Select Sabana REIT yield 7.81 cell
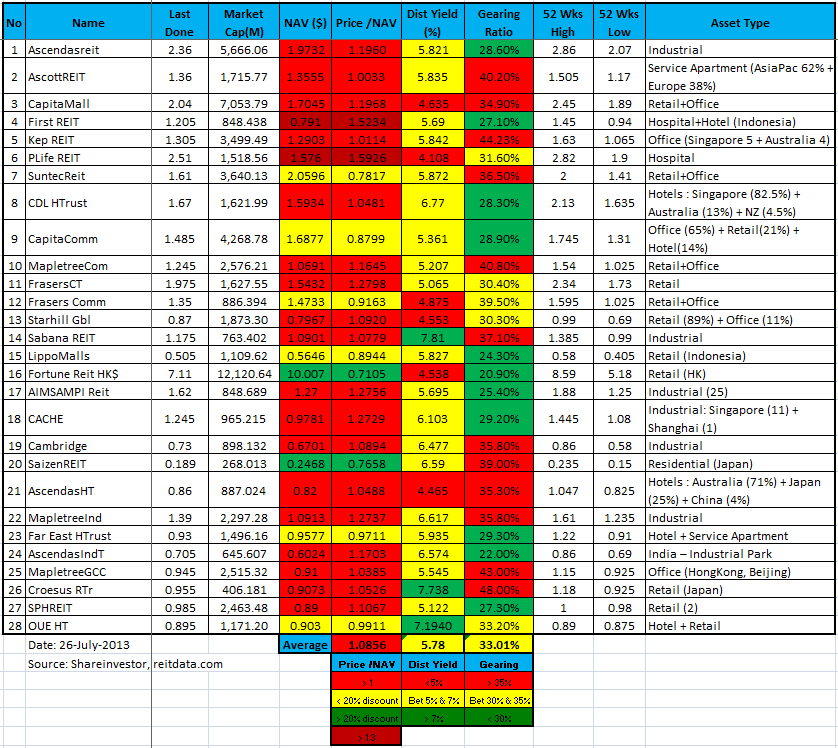This screenshot has width=838, height=748. [432, 338]
